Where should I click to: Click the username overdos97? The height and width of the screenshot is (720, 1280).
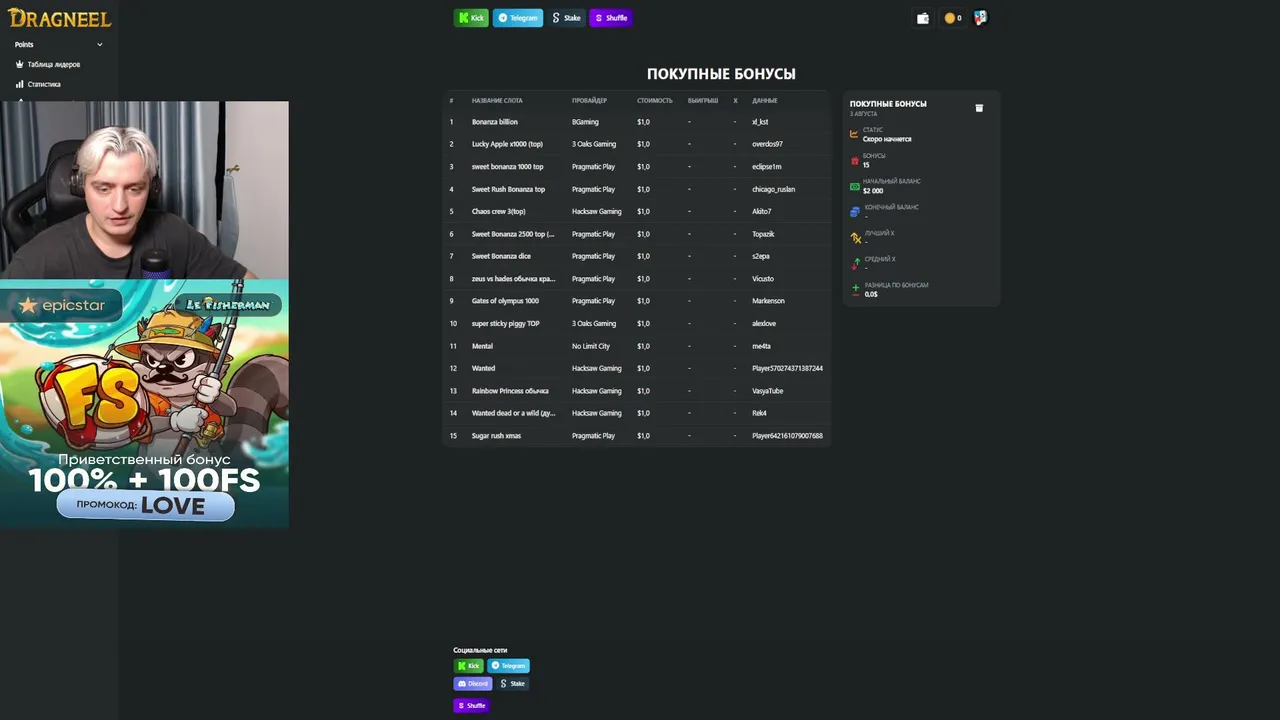pos(768,144)
